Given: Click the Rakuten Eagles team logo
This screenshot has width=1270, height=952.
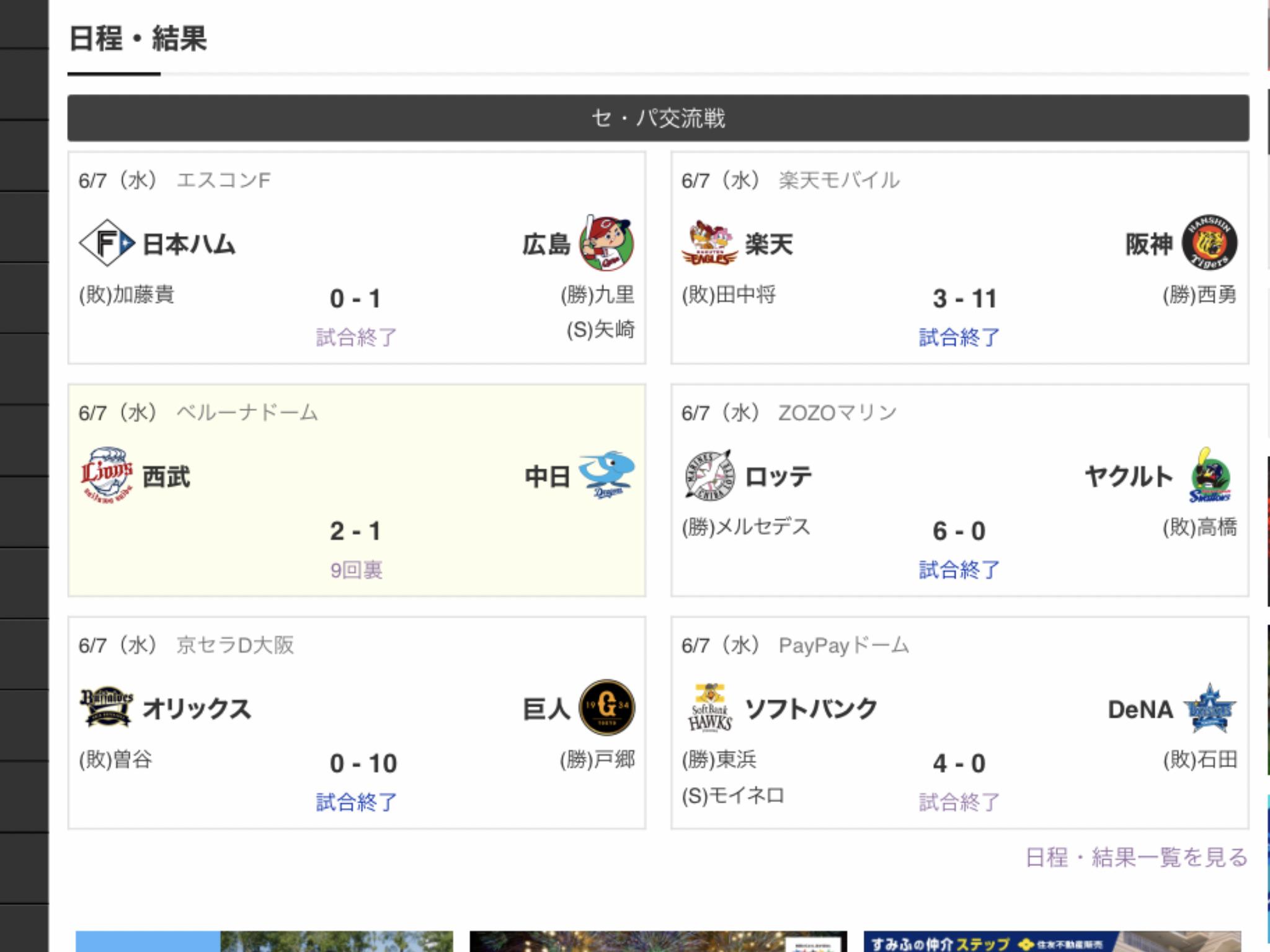Looking at the screenshot, I should [x=709, y=243].
